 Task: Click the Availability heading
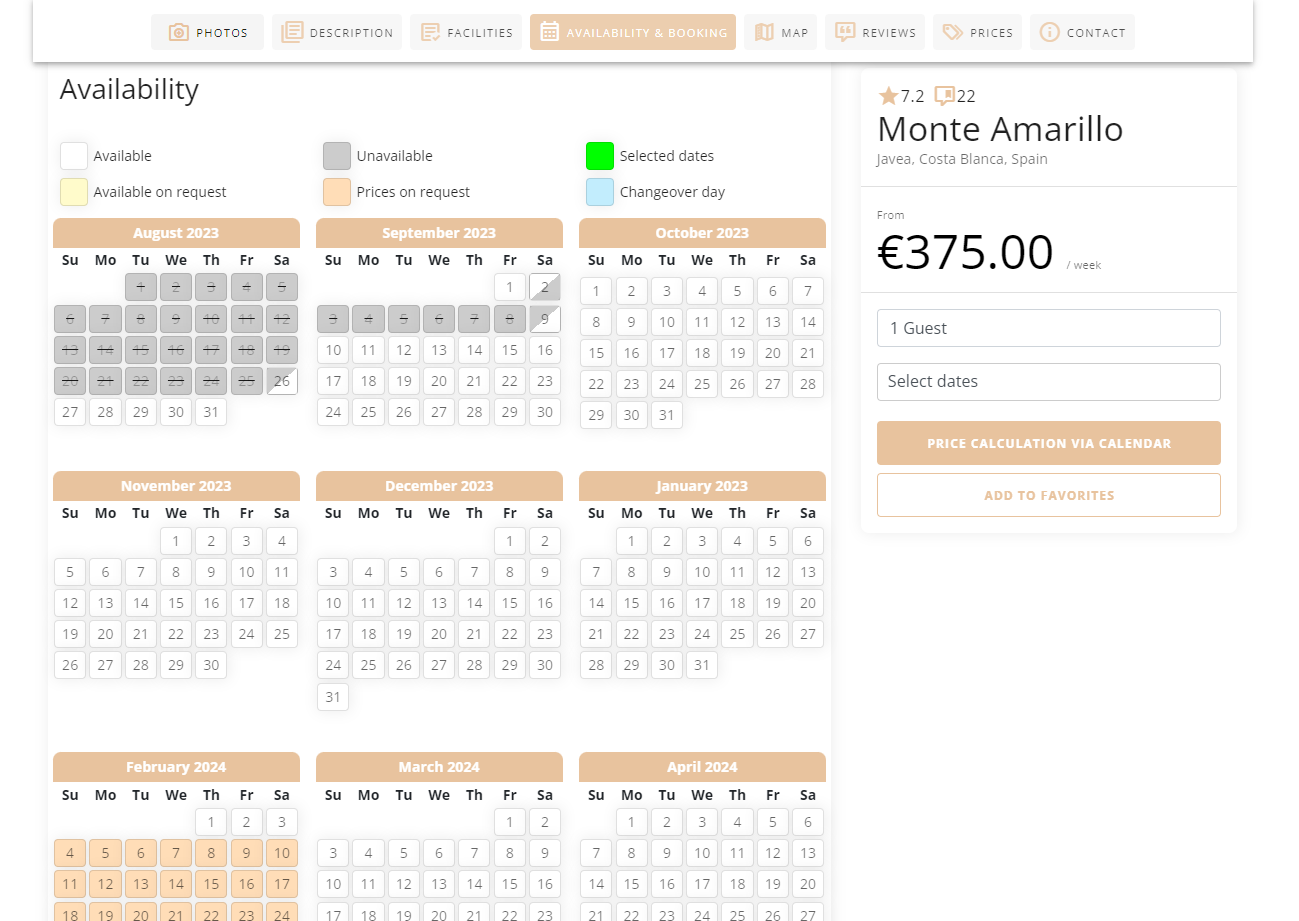pyautogui.click(x=129, y=89)
